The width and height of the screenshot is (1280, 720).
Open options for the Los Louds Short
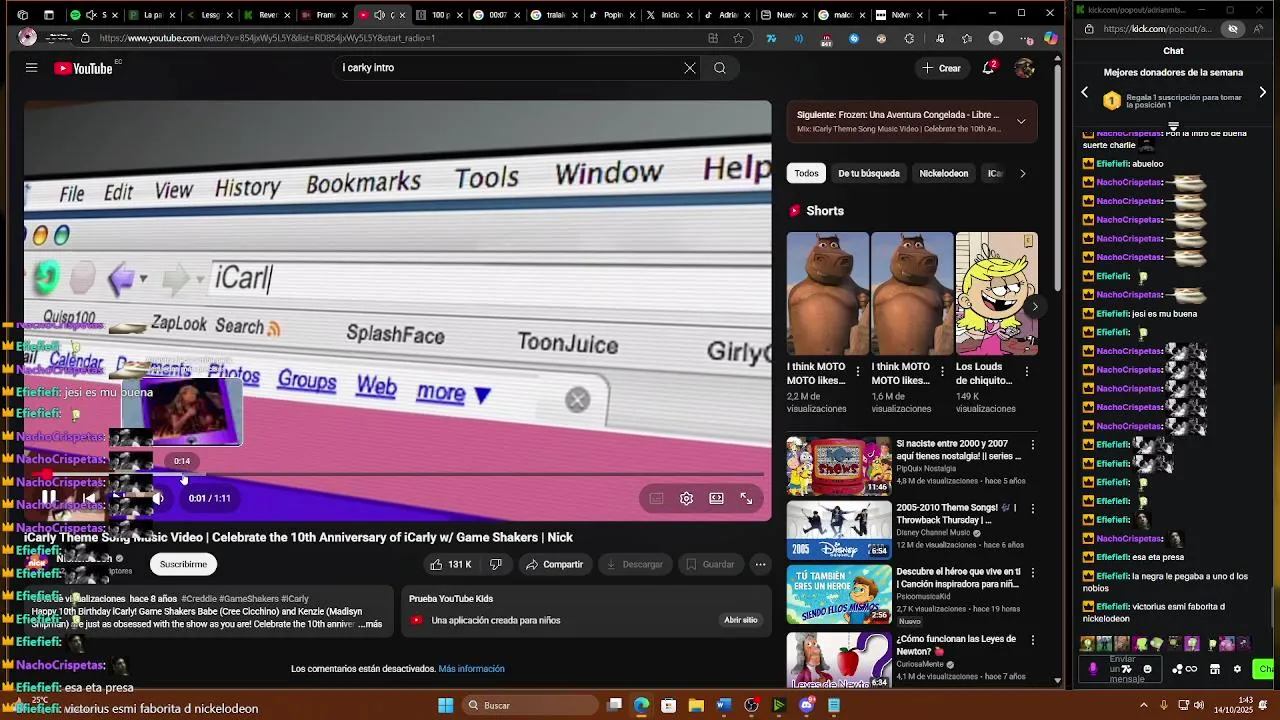[x=1026, y=371]
